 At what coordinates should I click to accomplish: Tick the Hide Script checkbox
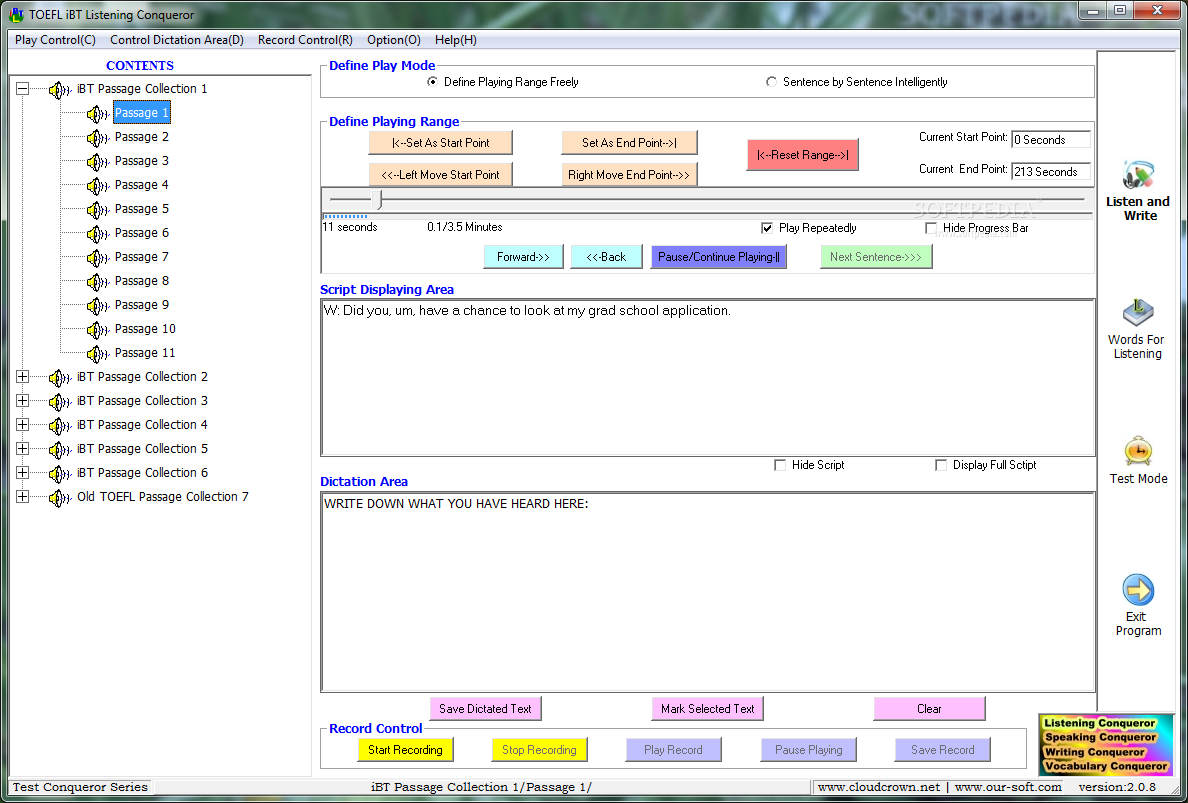point(780,465)
